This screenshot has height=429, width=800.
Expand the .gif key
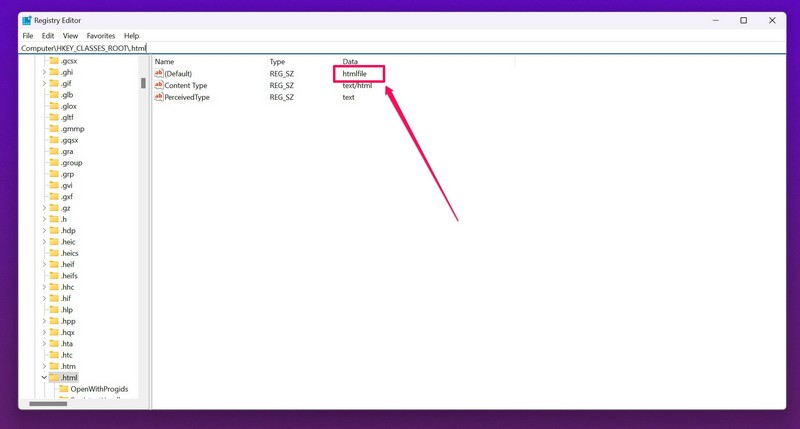[44, 83]
